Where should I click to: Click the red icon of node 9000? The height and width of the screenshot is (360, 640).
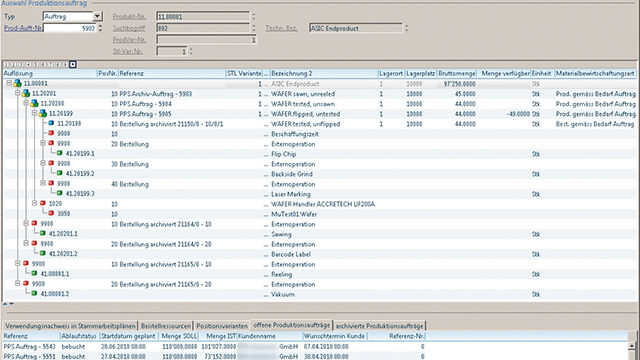point(51,133)
